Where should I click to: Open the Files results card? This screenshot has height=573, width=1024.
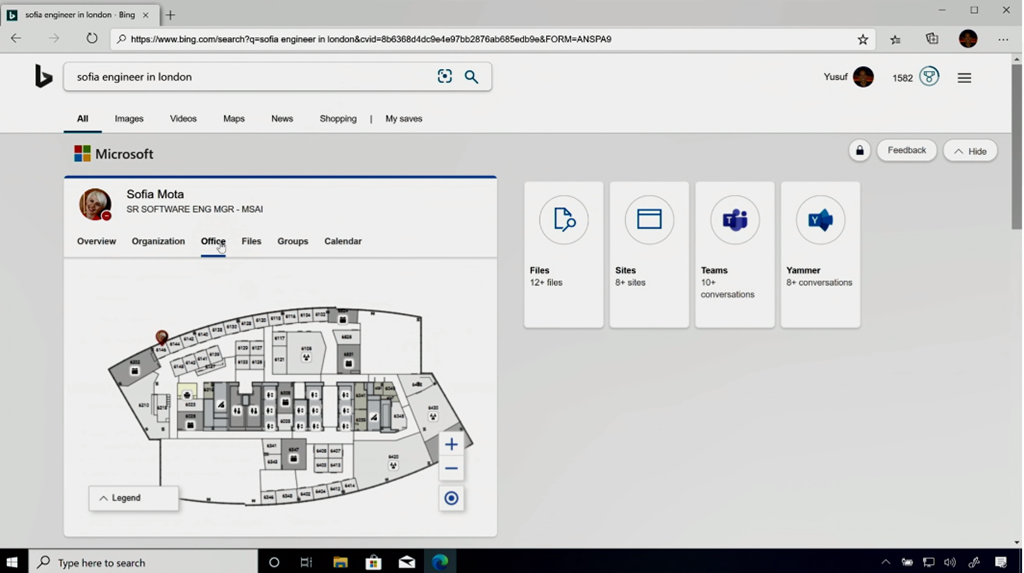563,254
